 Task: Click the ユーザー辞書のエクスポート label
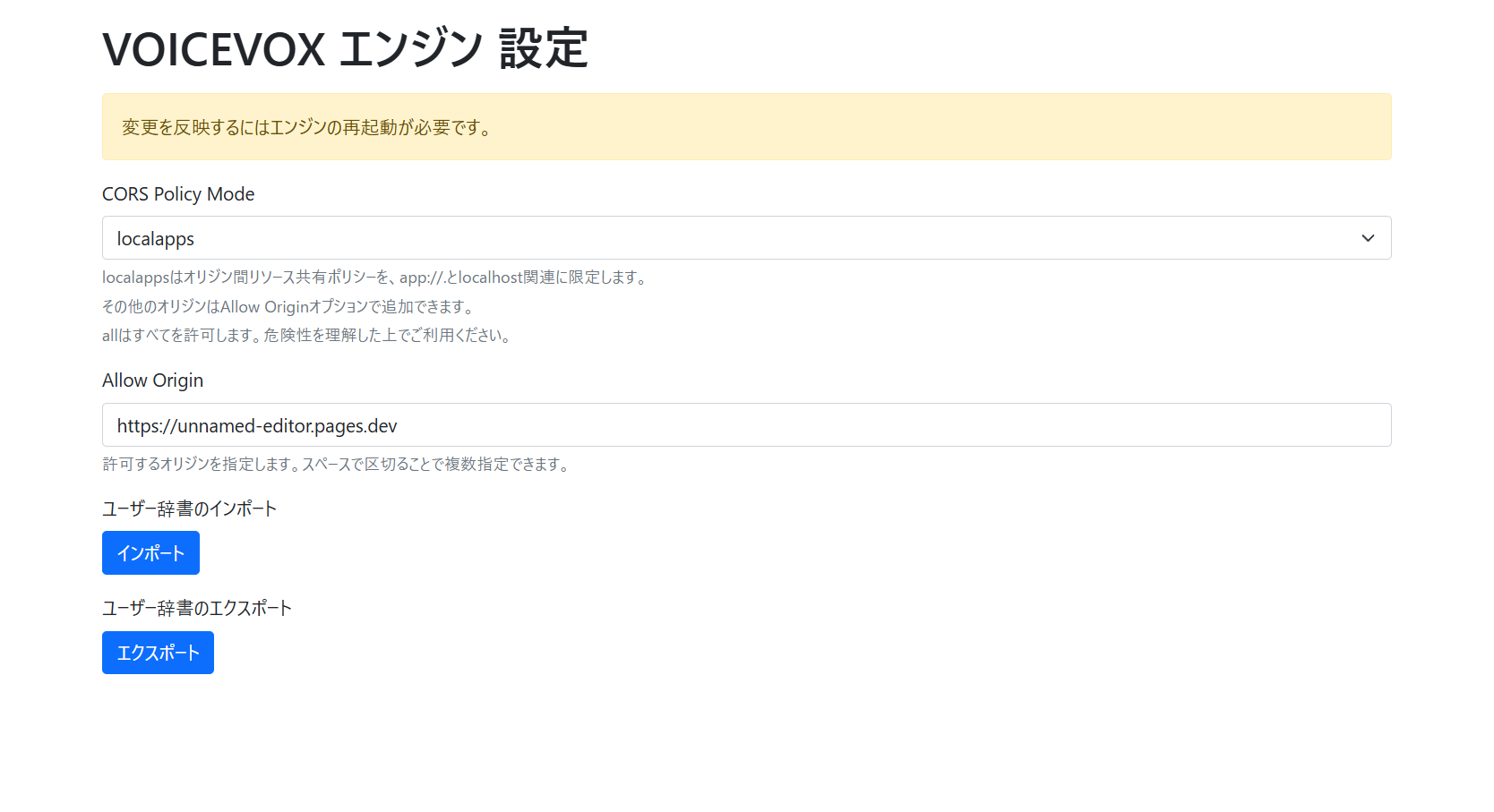(x=197, y=608)
